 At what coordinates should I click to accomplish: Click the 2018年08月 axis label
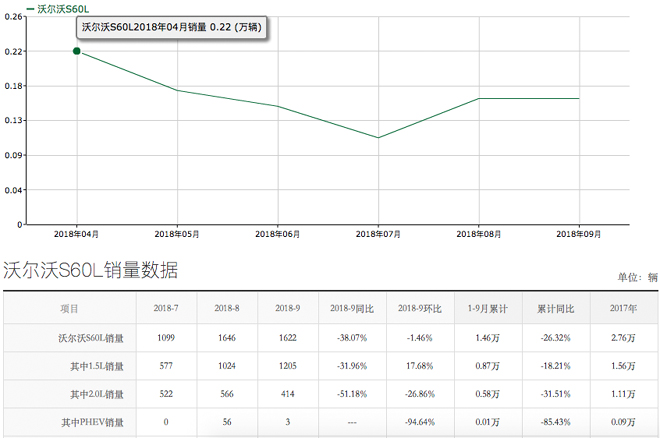[479, 234]
